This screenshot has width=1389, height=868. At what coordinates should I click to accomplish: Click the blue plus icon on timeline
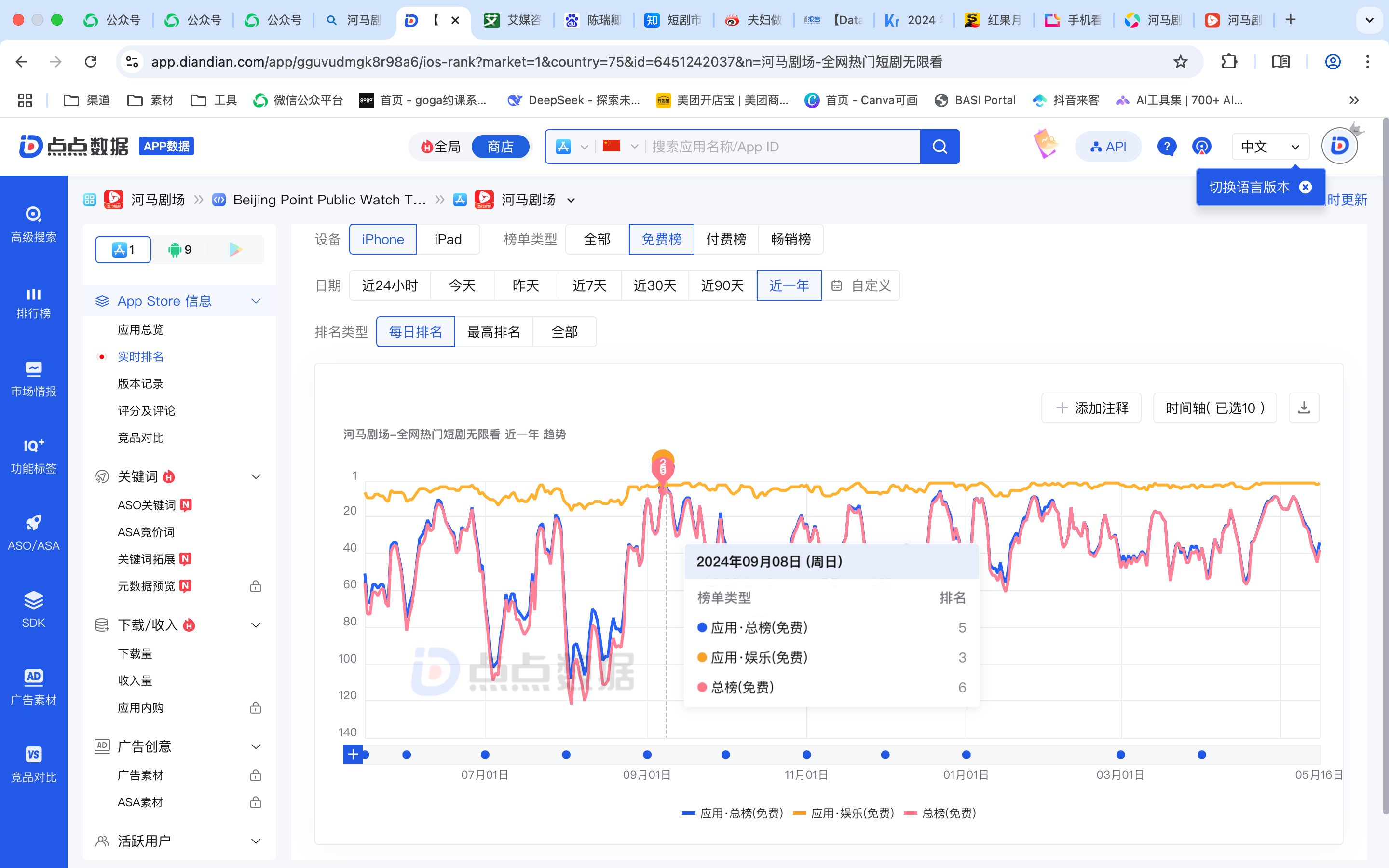pos(353,754)
